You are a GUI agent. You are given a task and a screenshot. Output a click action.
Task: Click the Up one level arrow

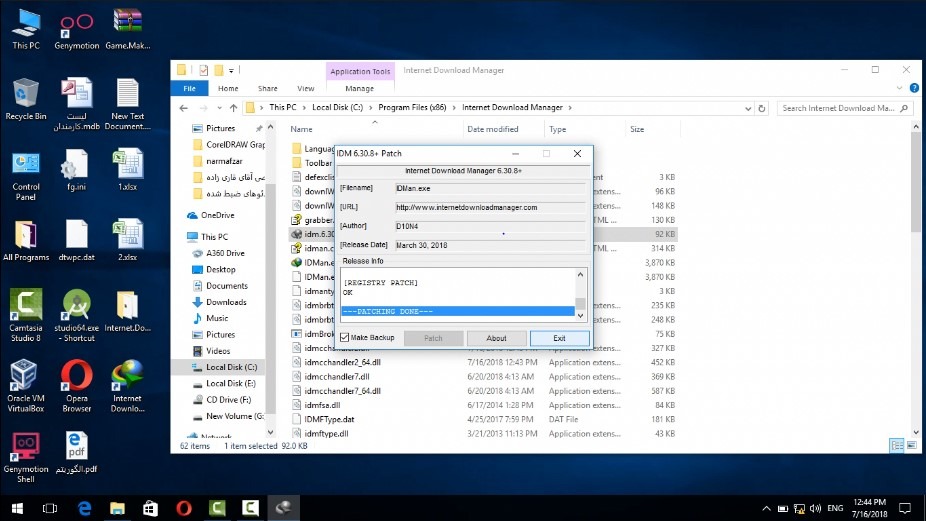[x=233, y=108]
